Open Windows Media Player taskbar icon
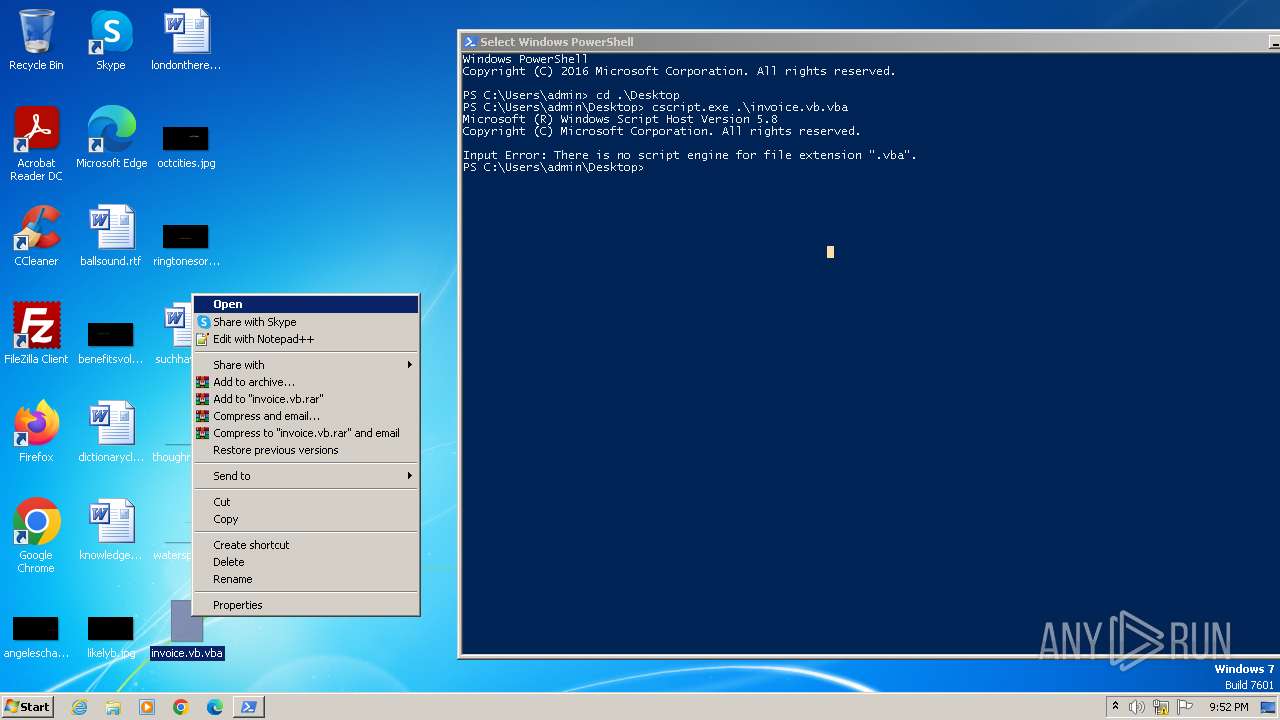This screenshot has height=720, width=1280. (x=147, y=707)
